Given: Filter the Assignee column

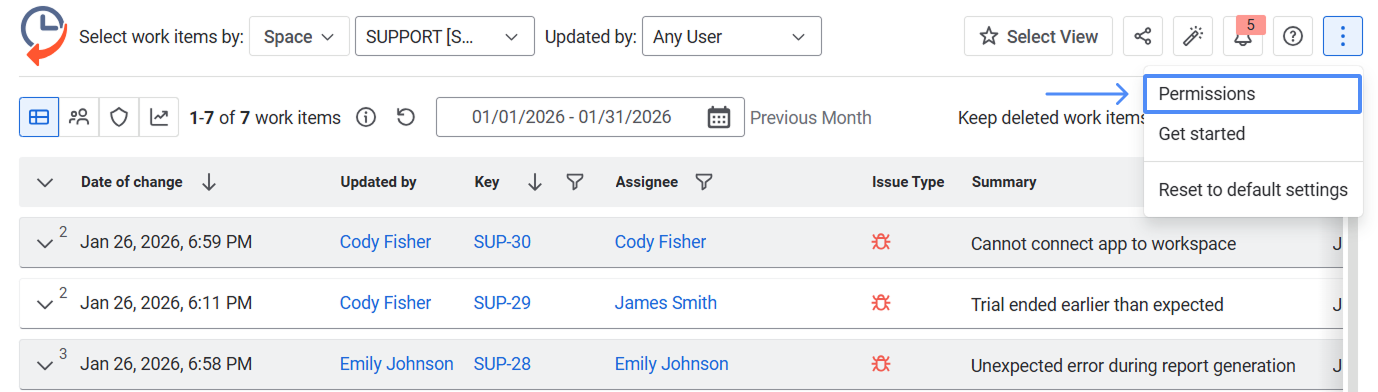Looking at the screenshot, I should click(704, 182).
